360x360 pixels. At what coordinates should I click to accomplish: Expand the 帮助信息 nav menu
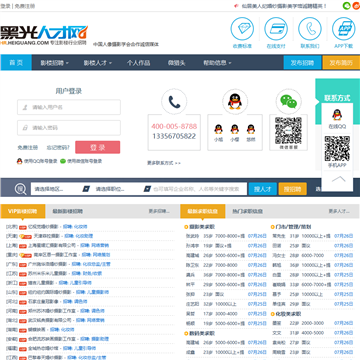point(217,63)
